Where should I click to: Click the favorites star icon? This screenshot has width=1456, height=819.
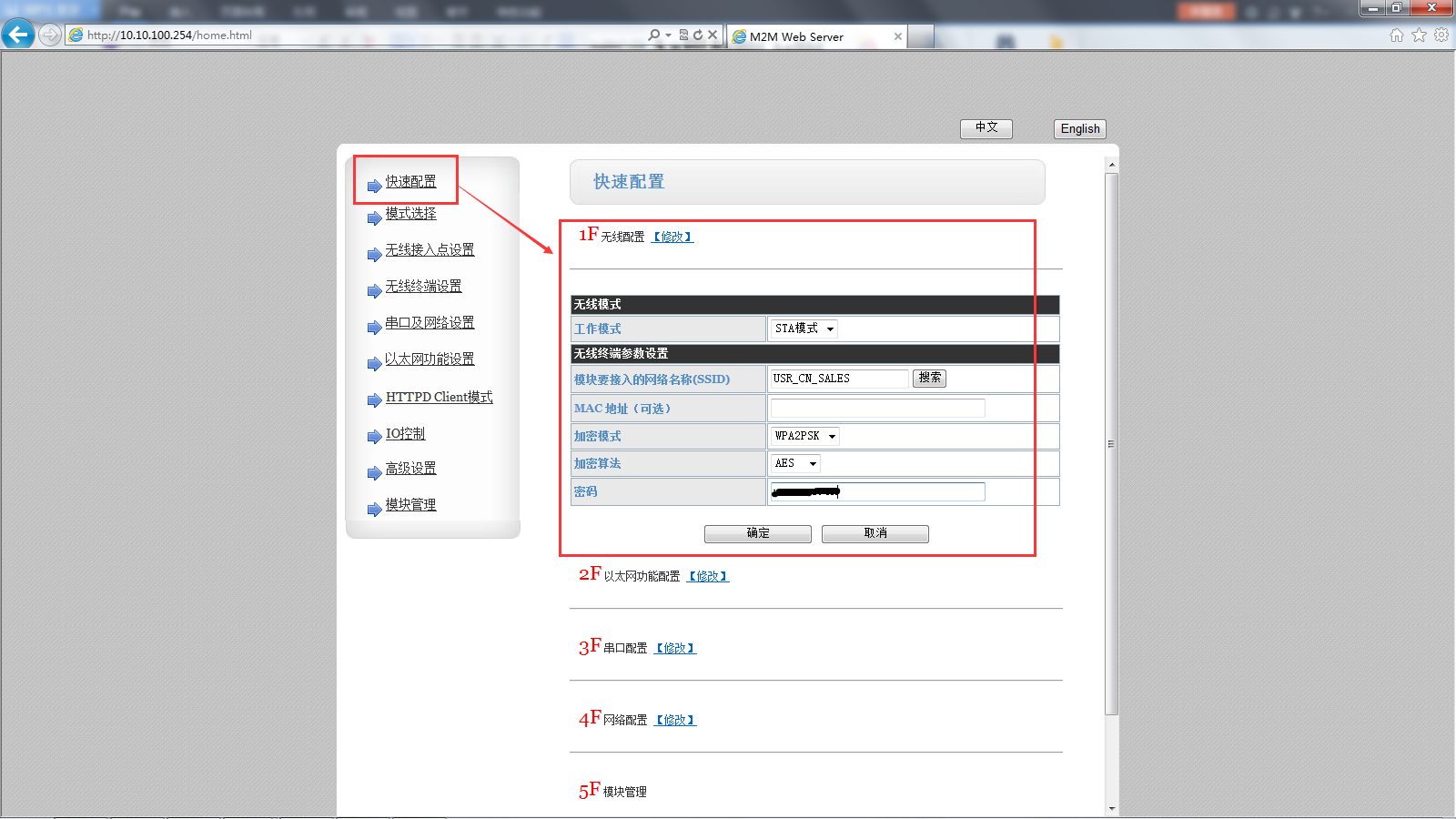click(1419, 35)
